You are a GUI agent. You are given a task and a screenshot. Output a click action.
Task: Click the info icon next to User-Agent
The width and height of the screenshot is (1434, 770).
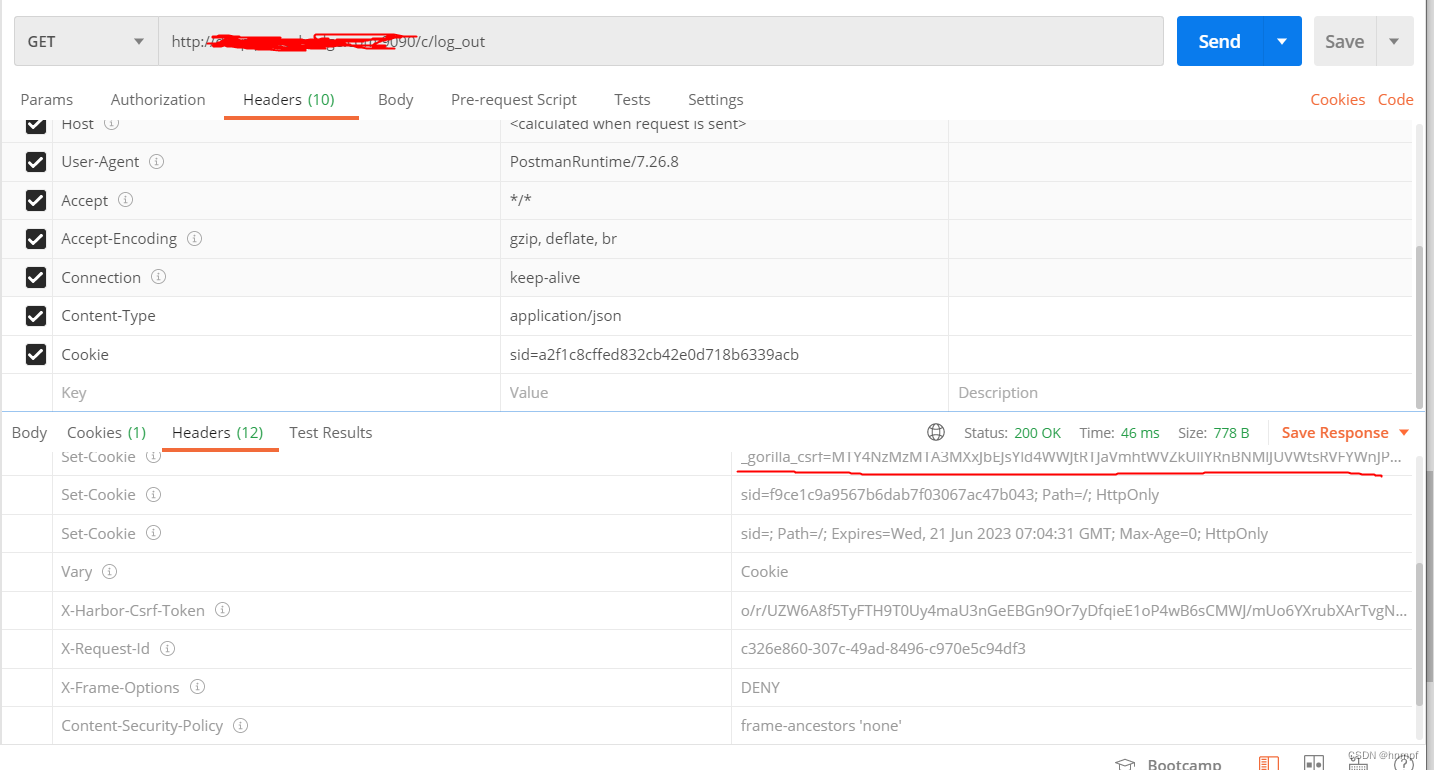(157, 161)
